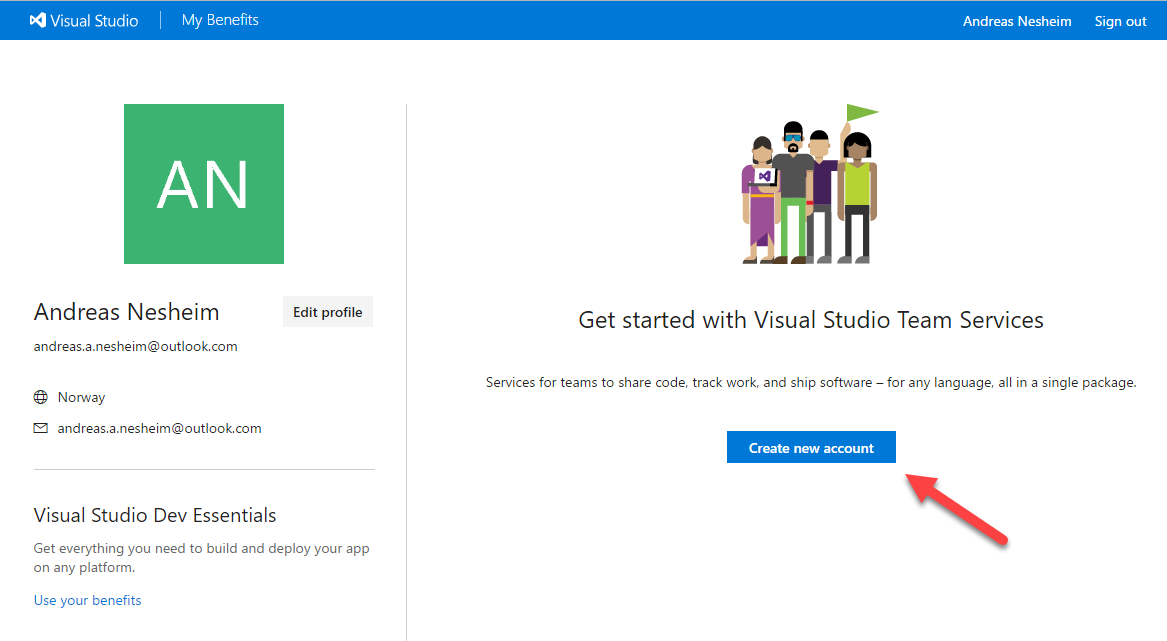This screenshot has height=641, width=1167.
Task: Click the Get started with Team Services heading
Action: click(811, 320)
